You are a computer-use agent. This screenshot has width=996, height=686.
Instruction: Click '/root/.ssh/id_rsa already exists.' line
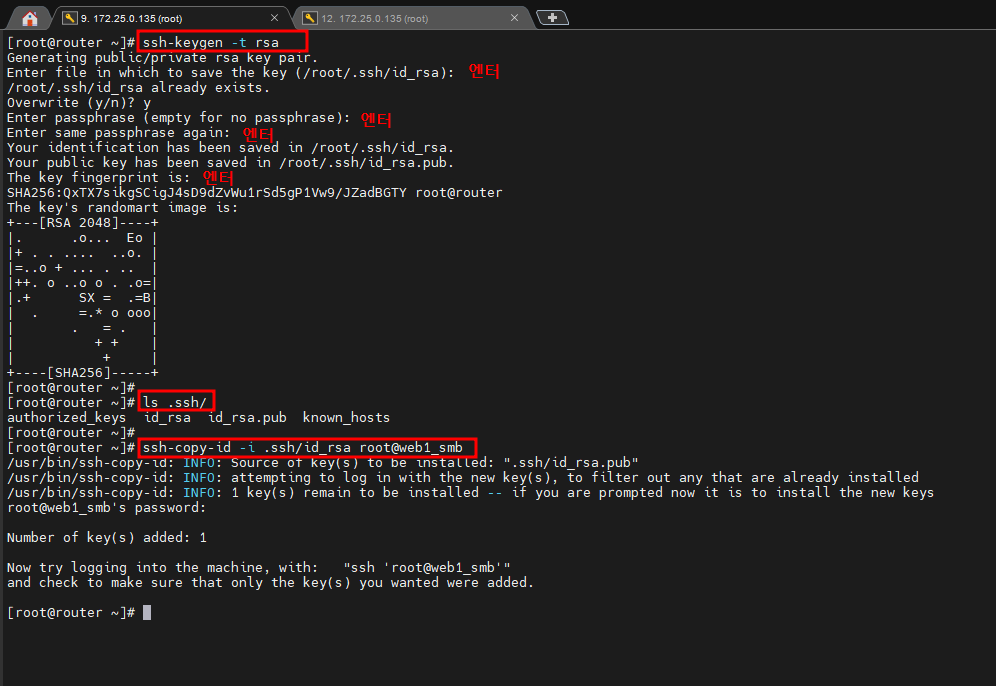(x=138, y=88)
